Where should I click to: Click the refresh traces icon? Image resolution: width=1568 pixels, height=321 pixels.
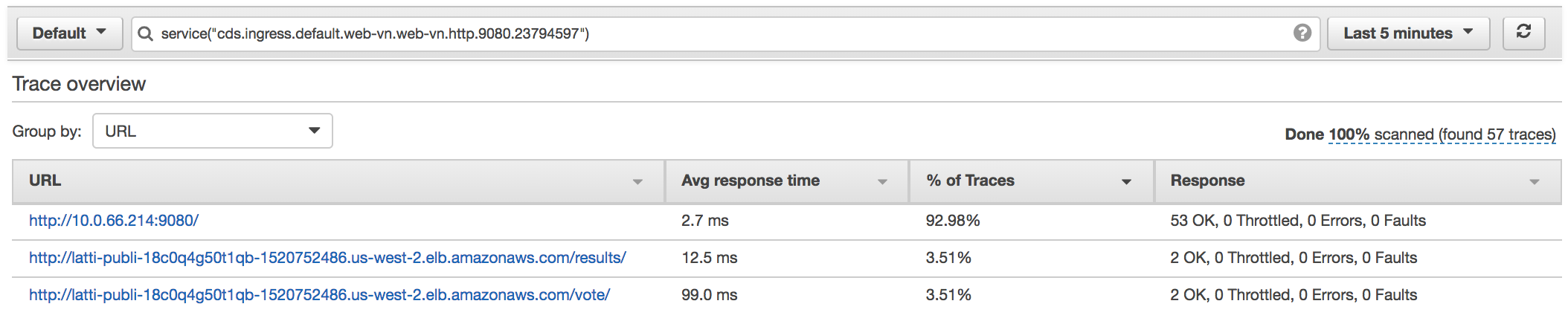[x=1523, y=33]
